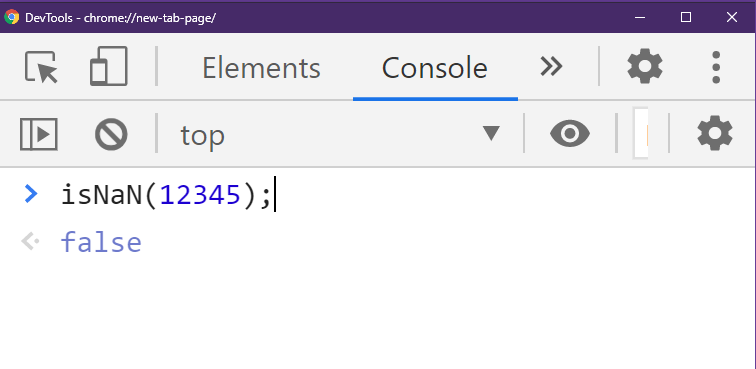Select the false output result
The image size is (756, 369).
coord(101,242)
